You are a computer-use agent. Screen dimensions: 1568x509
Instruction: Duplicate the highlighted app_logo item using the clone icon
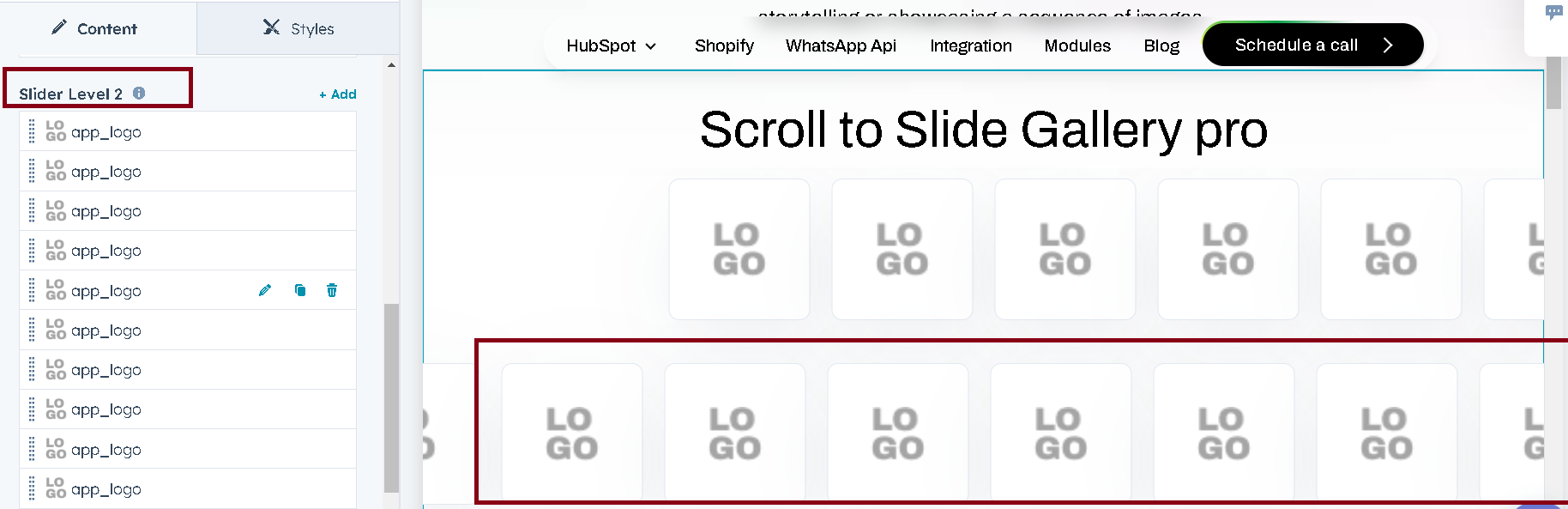(x=300, y=290)
